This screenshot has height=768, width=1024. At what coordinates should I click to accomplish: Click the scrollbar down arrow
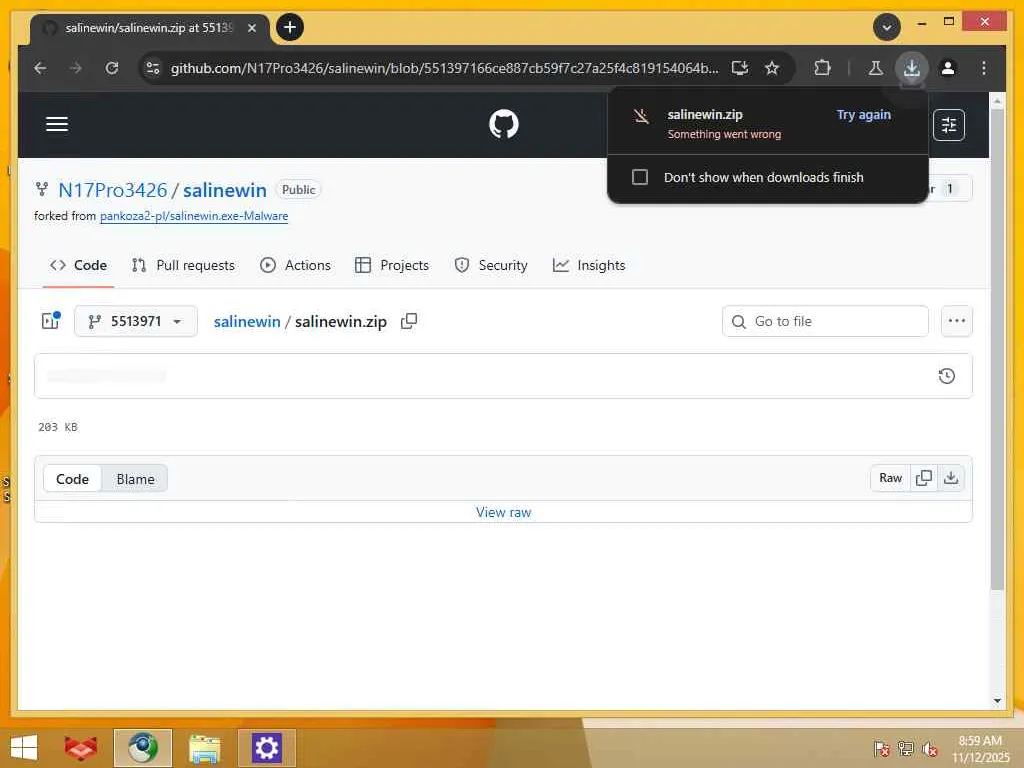[997, 701]
